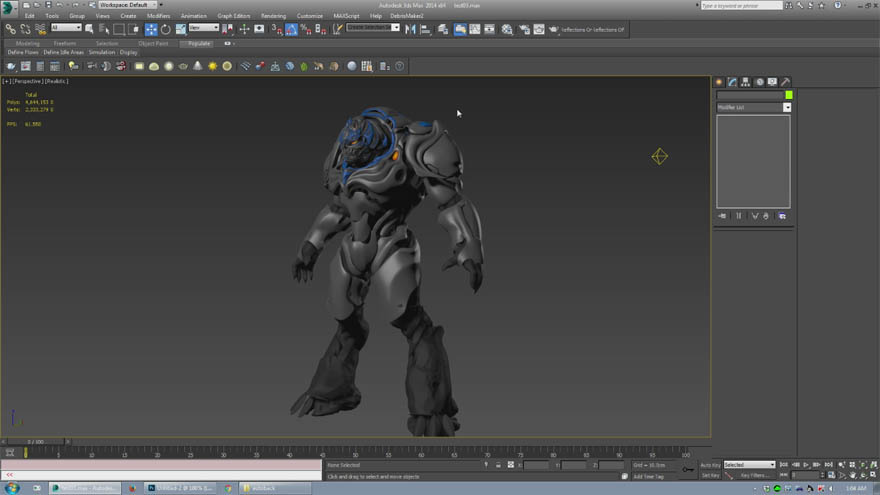Open the Render Setup dialog
The height and width of the screenshot is (495, 880).
pyautogui.click(x=524, y=29)
